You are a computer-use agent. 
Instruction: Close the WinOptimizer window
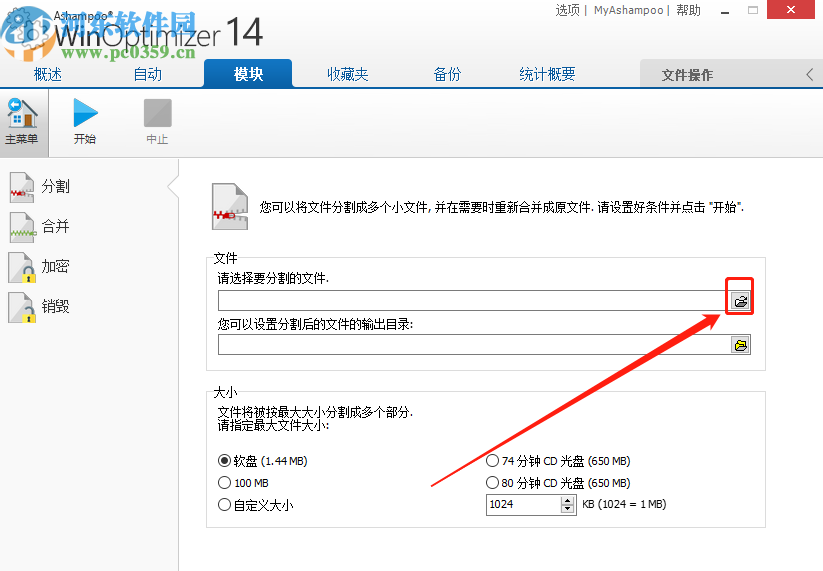tap(791, 9)
